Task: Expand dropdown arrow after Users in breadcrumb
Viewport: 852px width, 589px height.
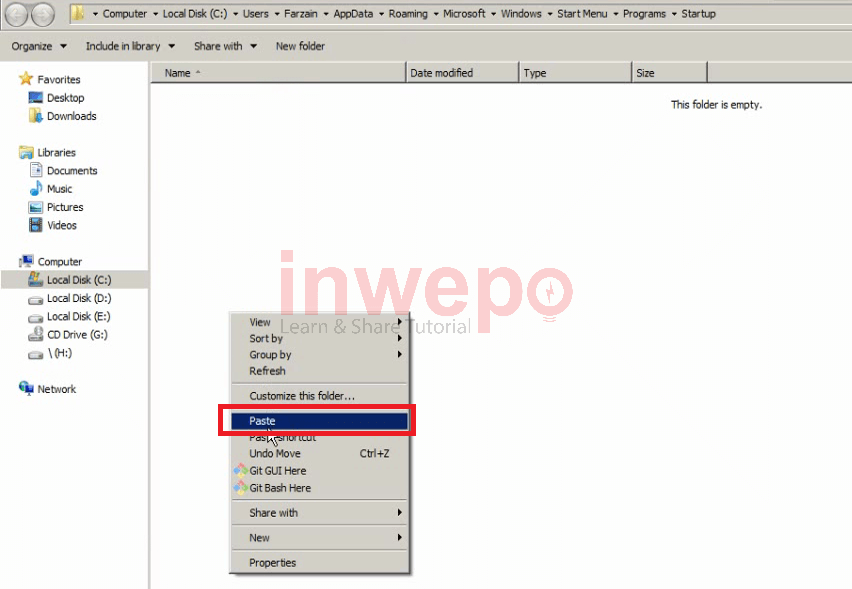Action: click(277, 14)
